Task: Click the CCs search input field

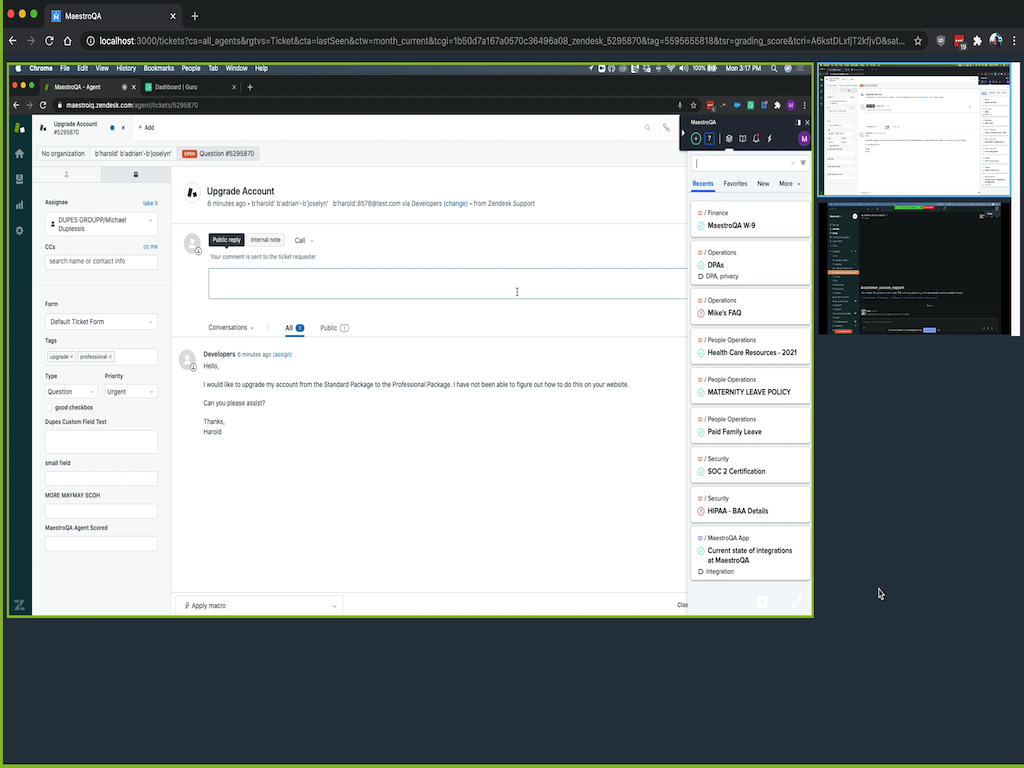Action: (x=101, y=262)
